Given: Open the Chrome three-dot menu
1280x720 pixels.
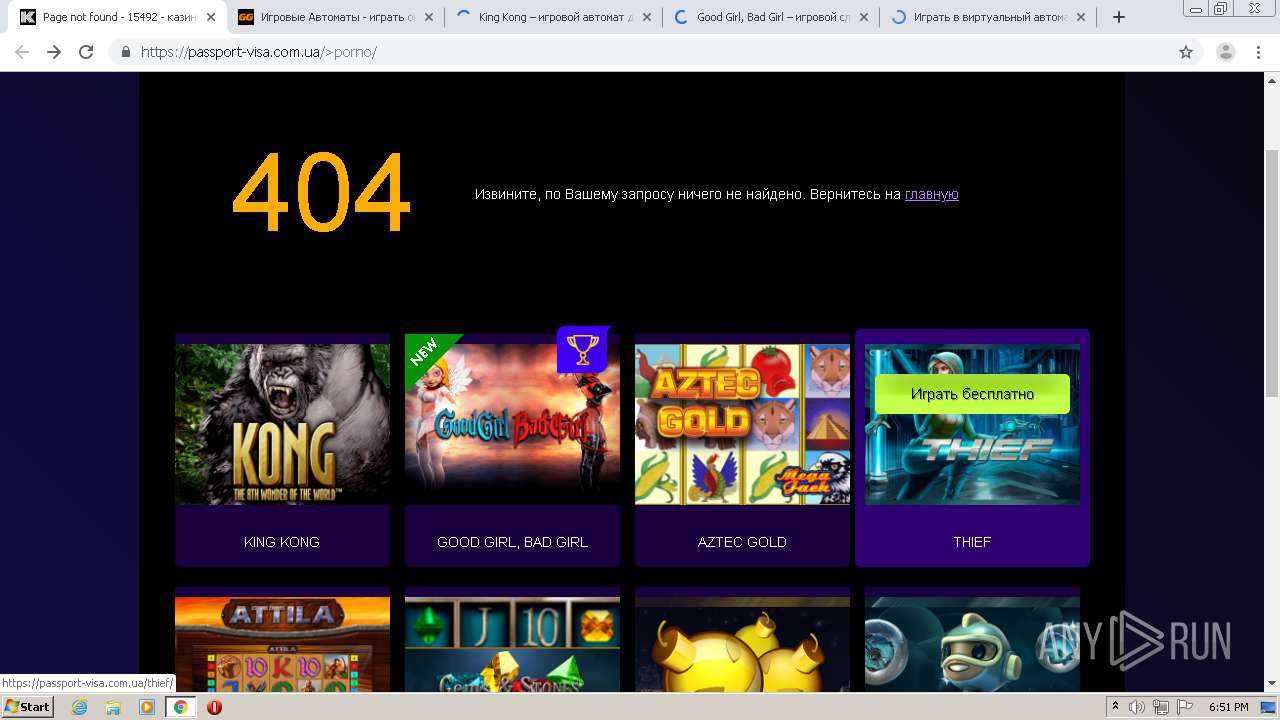Looking at the screenshot, I should click(x=1258, y=52).
